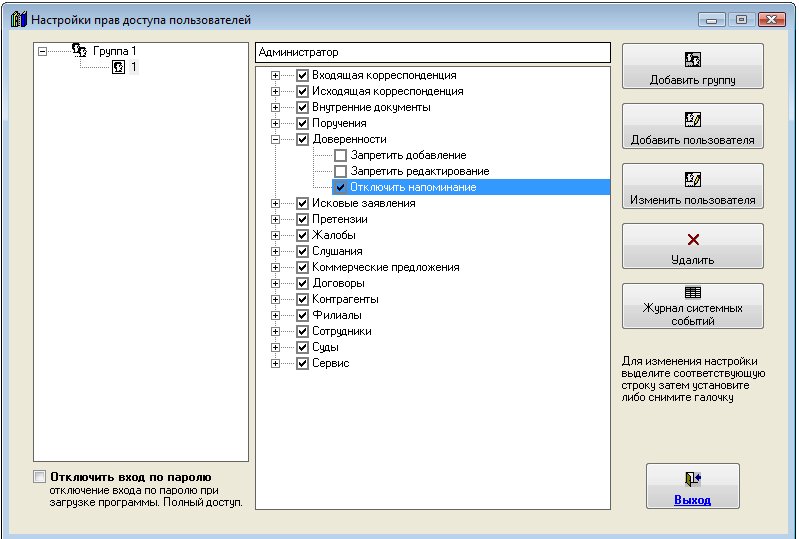Click the Добавить пользователя button label
This screenshot has width=799, height=539.
pyautogui.click(x=693, y=140)
